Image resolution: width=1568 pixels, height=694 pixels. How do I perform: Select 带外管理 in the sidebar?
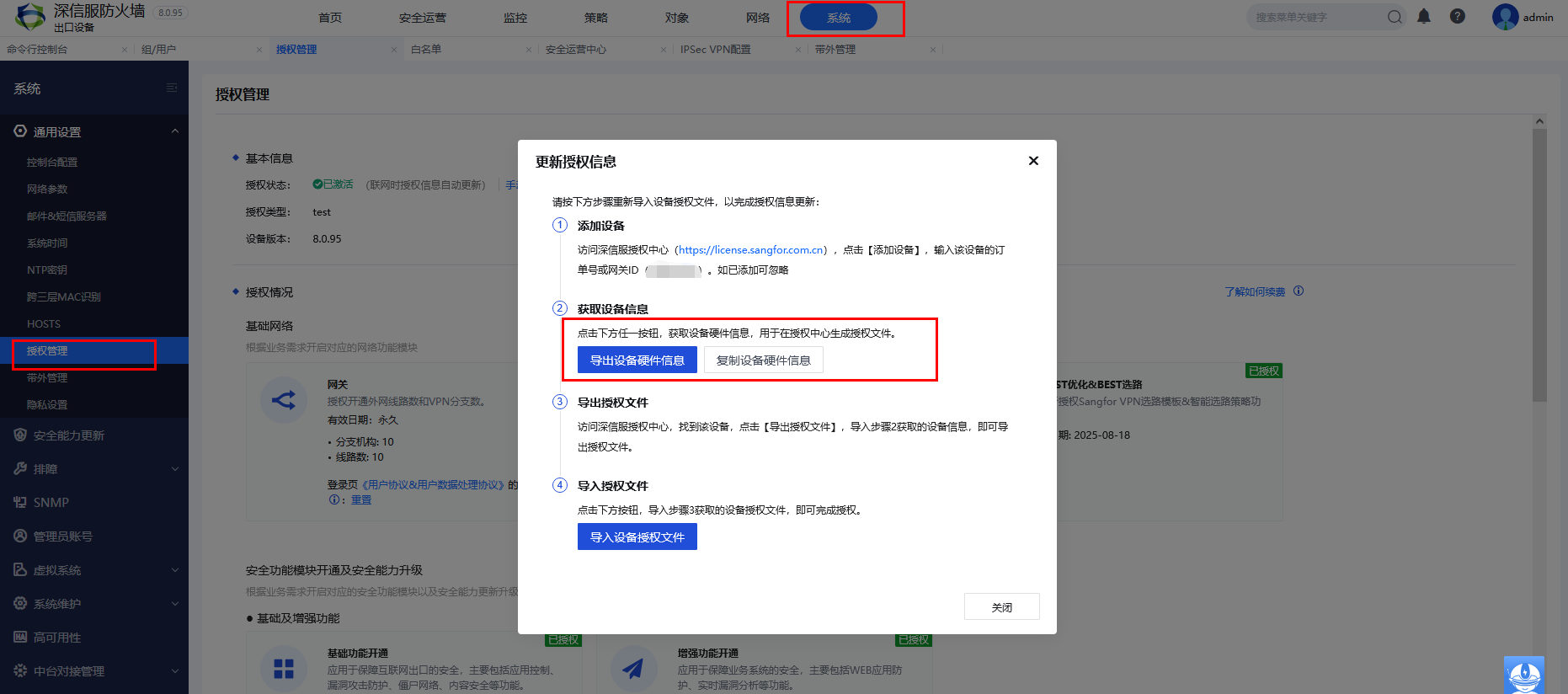pyautogui.click(x=47, y=378)
